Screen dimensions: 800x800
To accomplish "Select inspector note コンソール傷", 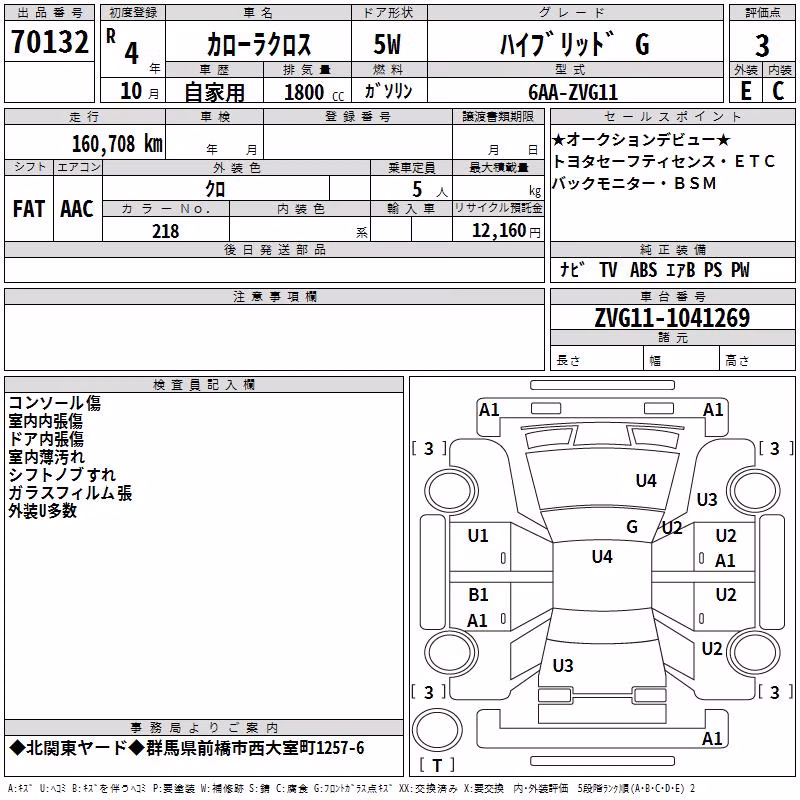I will [x=55, y=403].
